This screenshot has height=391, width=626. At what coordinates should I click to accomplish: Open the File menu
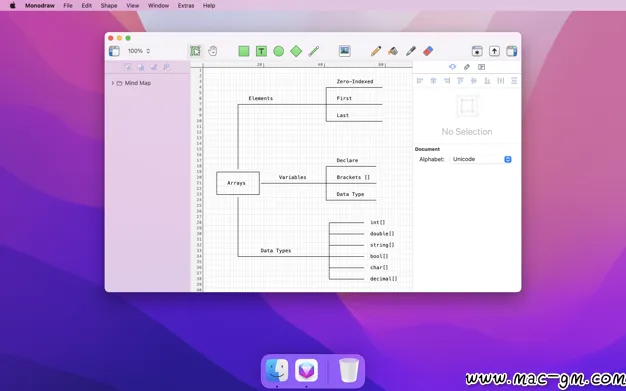click(68, 6)
